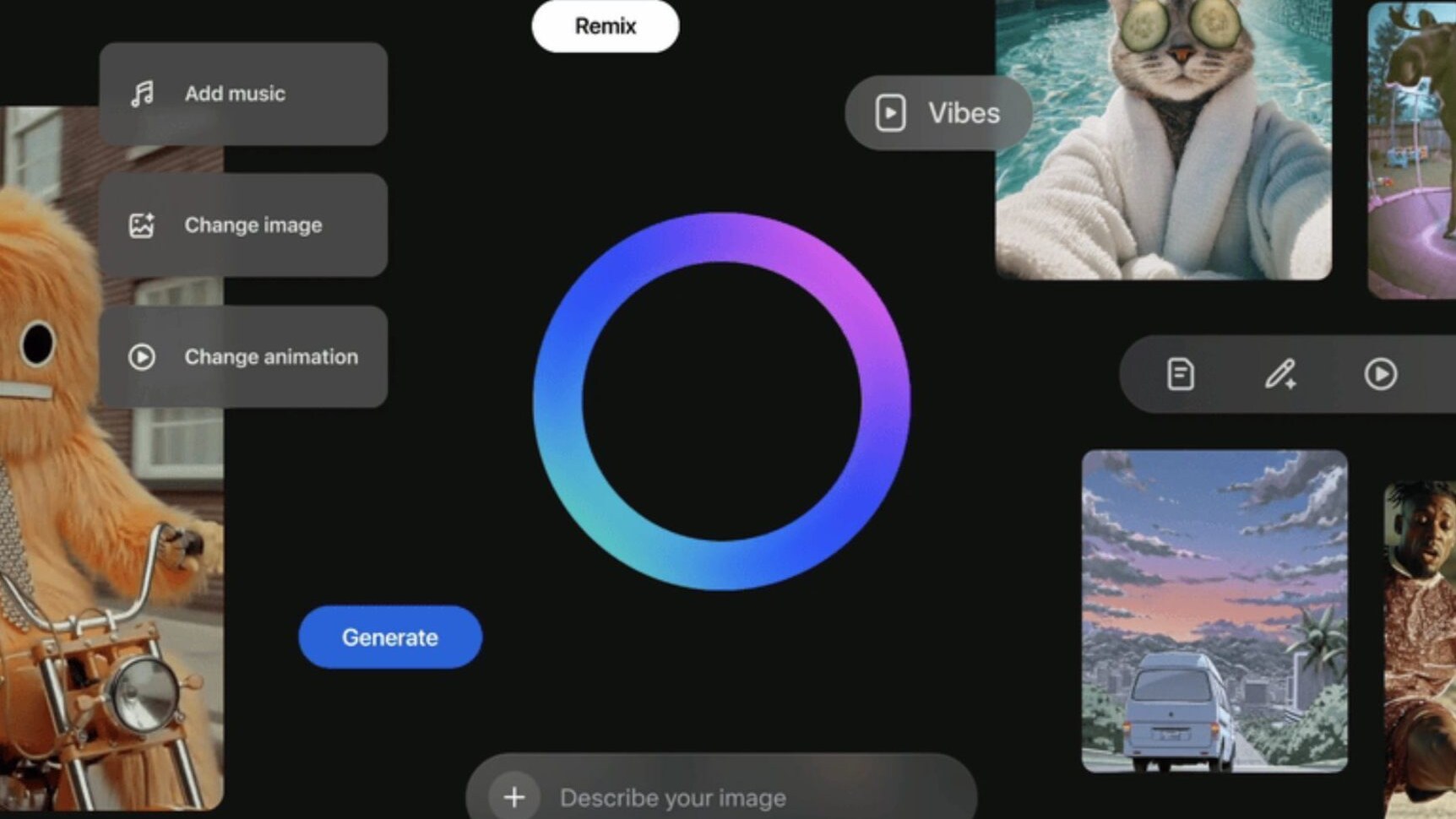Choose the Change image text option
Viewport: 1456px width, 819px height.
[253, 225]
